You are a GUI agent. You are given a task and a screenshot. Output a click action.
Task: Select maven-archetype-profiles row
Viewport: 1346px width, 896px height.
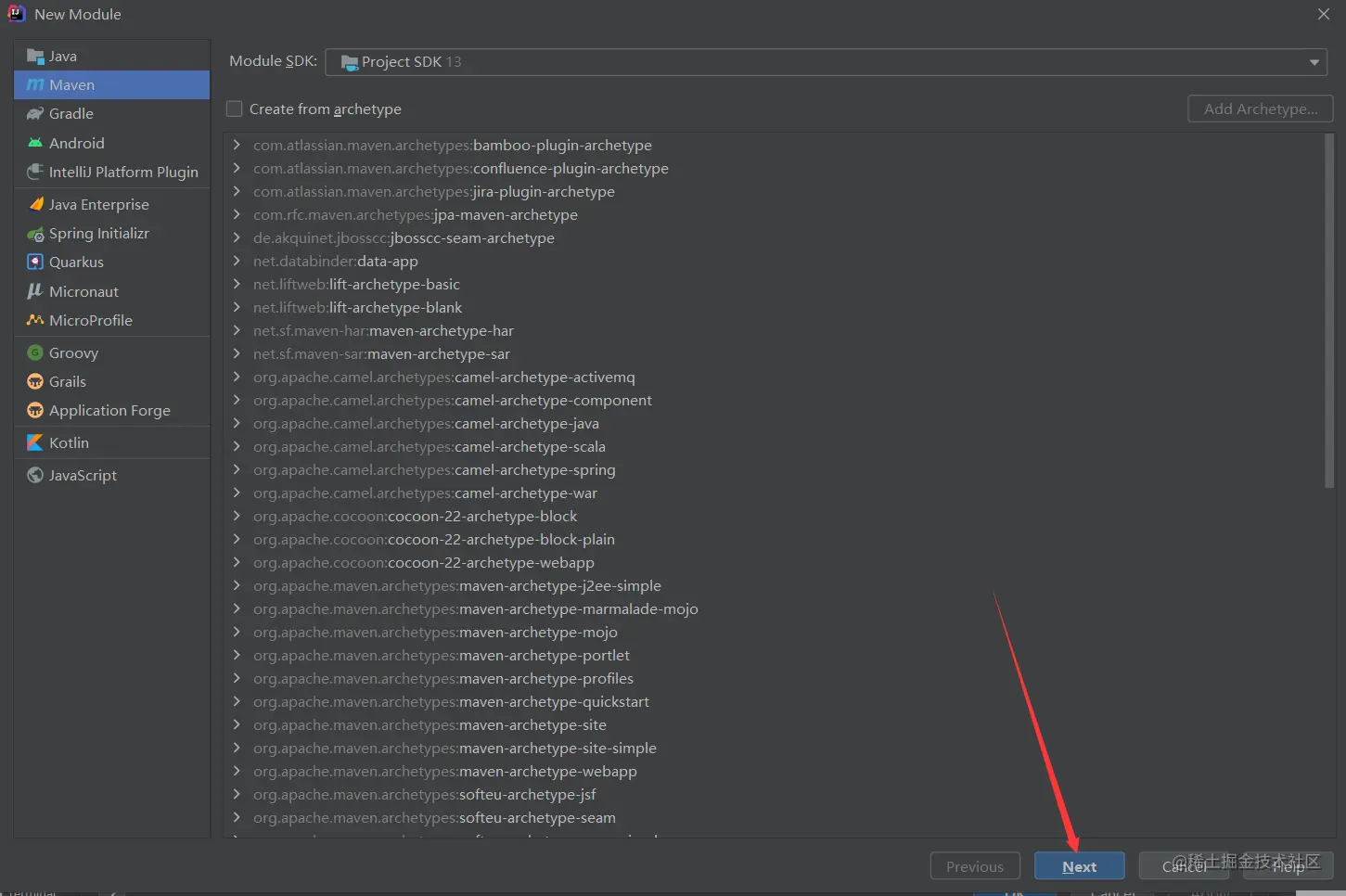point(775,678)
